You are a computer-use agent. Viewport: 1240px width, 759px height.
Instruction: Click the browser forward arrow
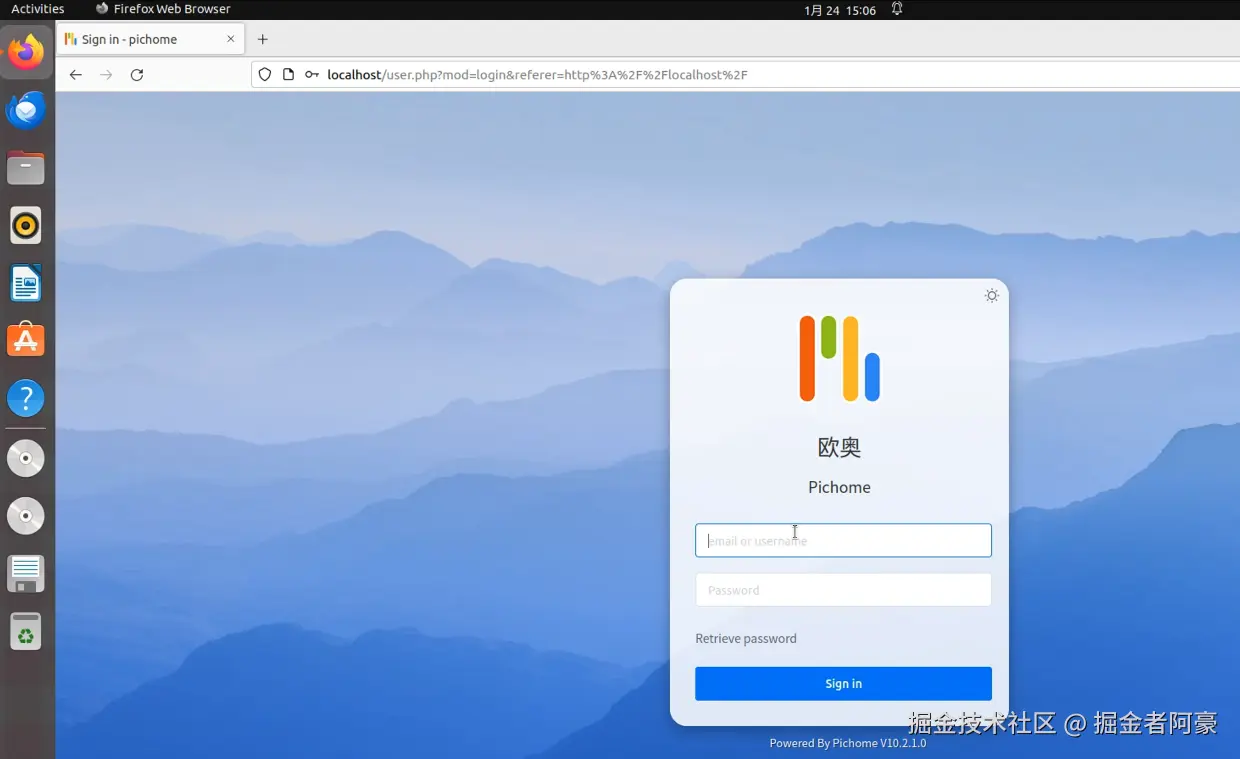tap(106, 75)
